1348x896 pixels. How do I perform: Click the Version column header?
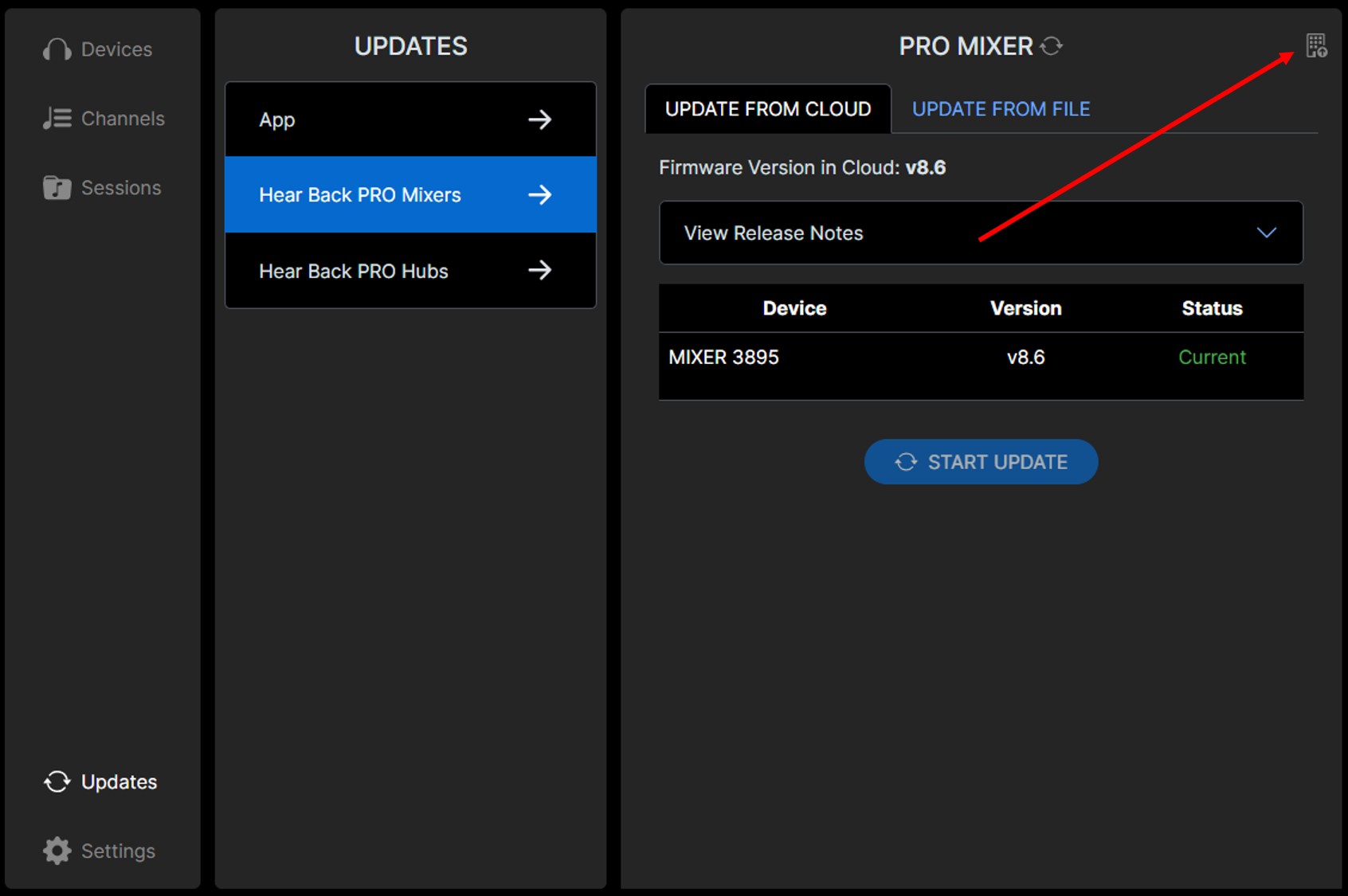click(1025, 308)
